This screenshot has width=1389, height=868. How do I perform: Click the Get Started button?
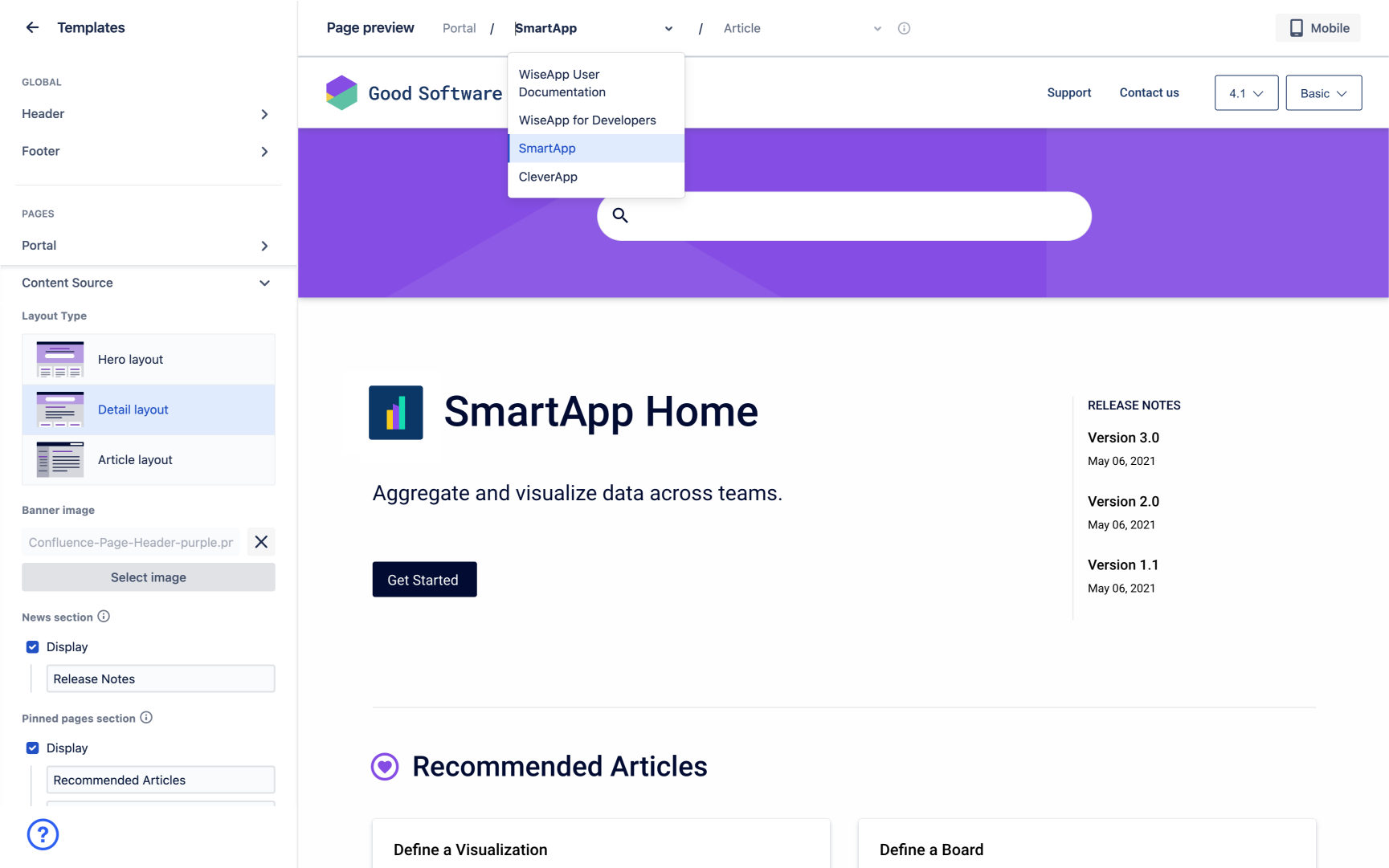pos(424,580)
